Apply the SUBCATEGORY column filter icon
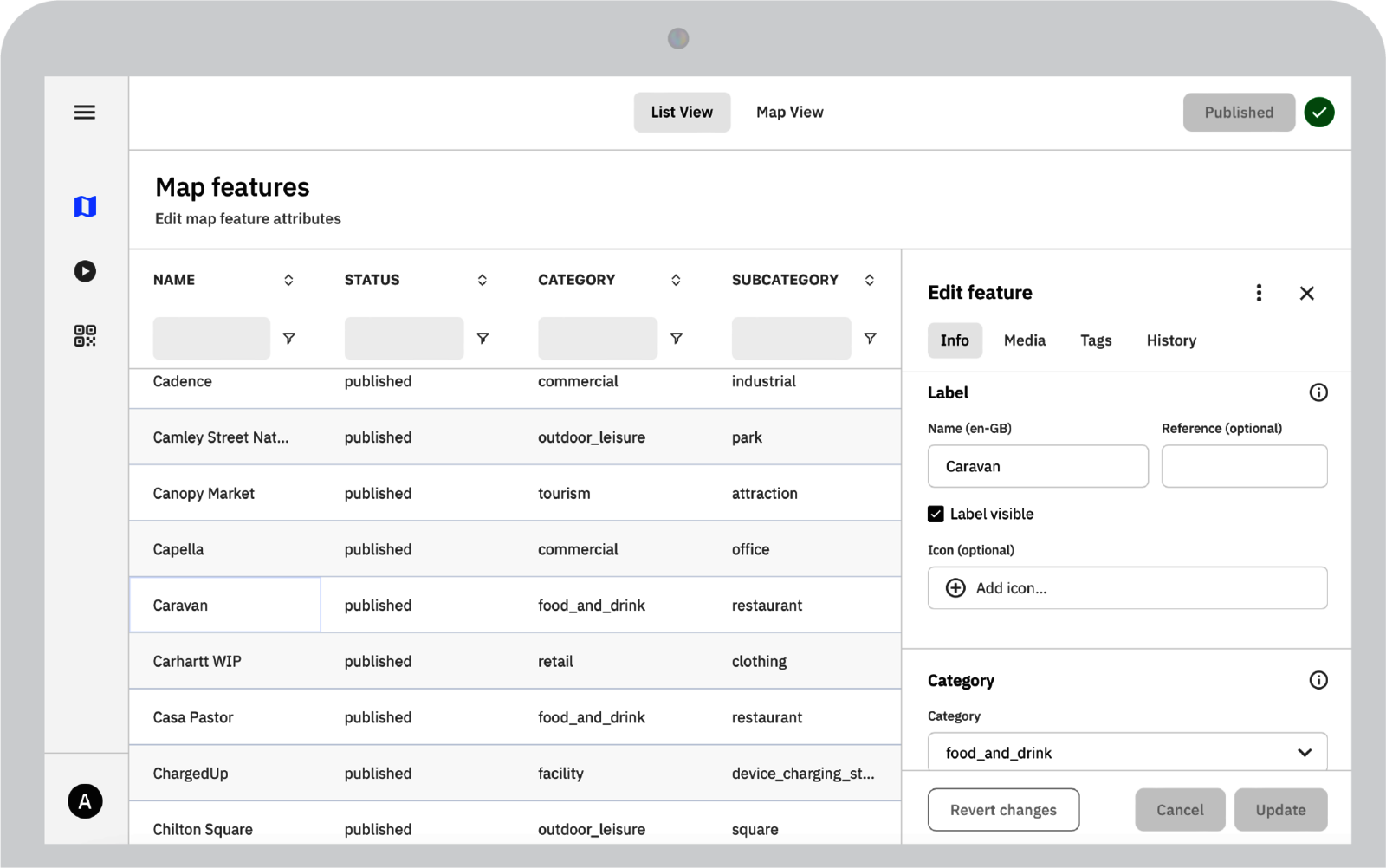The height and width of the screenshot is (868, 1386). 870,338
